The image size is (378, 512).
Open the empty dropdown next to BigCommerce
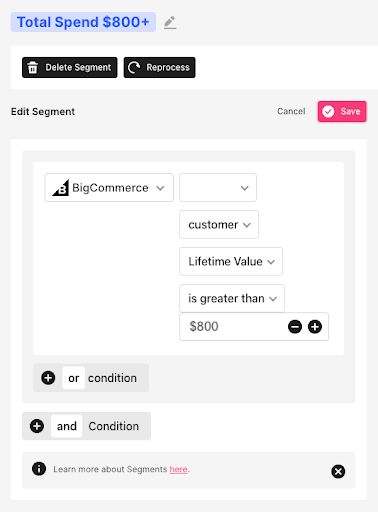pyautogui.click(x=218, y=188)
